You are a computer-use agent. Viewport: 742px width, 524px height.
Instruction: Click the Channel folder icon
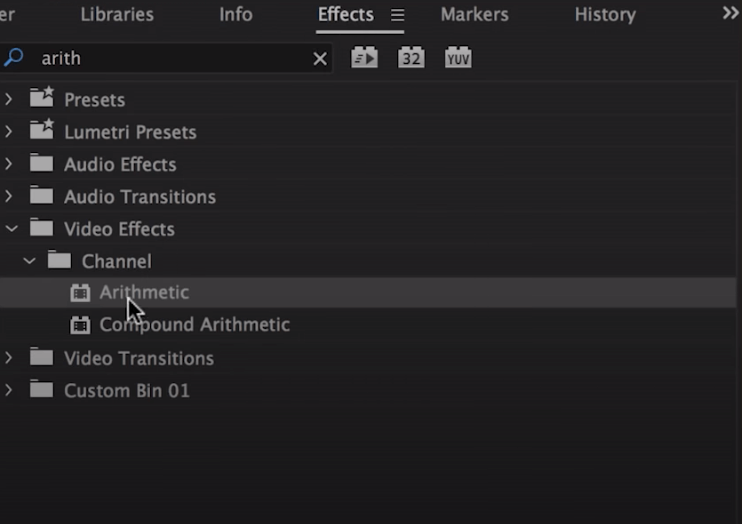[x=59, y=259]
